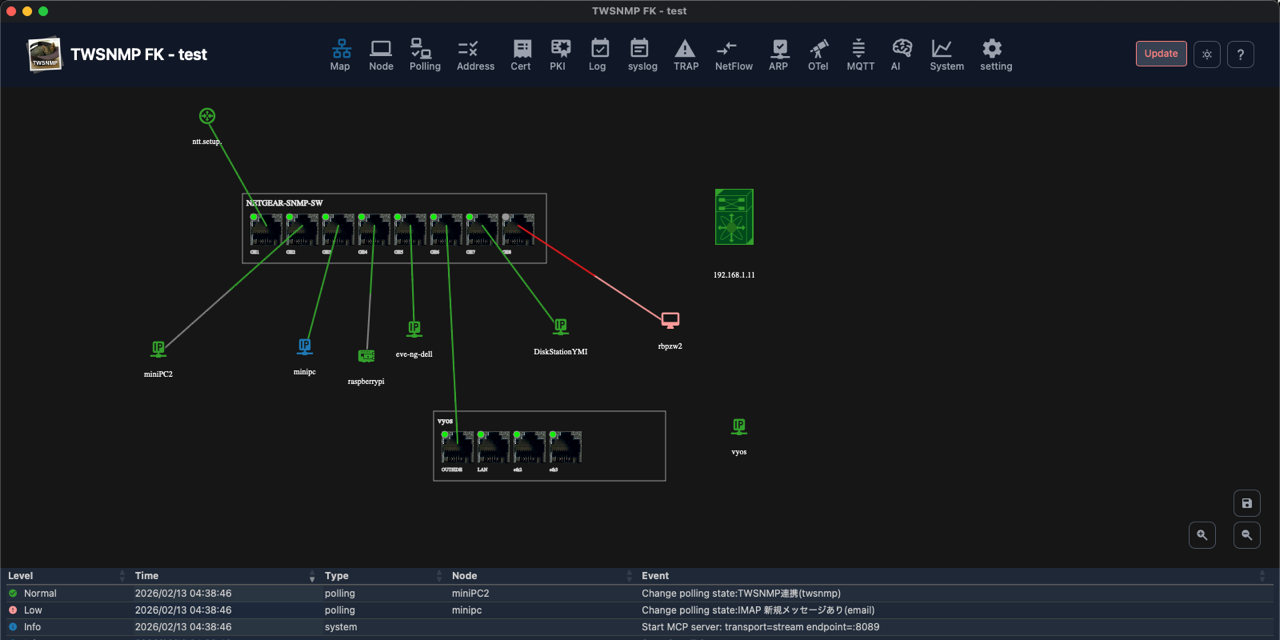
Task: Sort log entries by the Node column
Action: point(463,575)
